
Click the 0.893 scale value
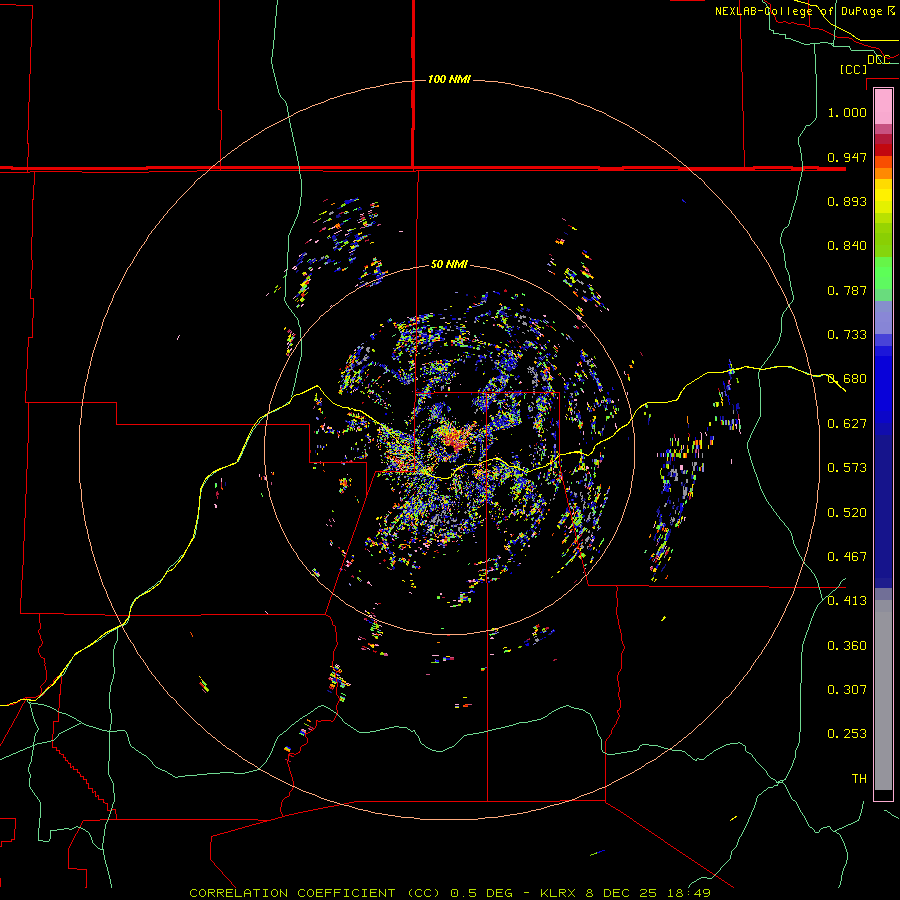click(847, 201)
